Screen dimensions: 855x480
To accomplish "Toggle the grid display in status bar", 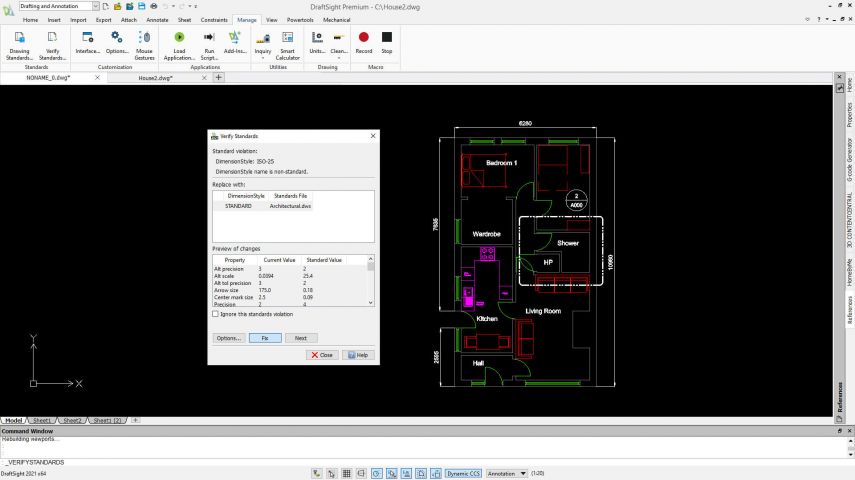I will click(x=346, y=473).
